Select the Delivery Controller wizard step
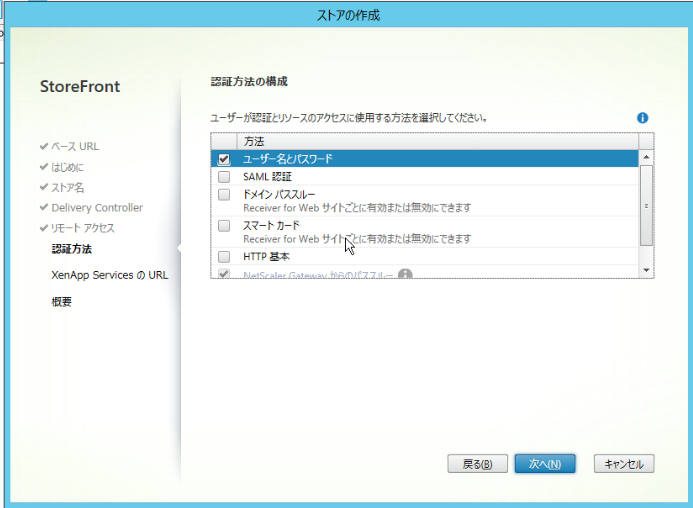Screen dimensions: 693x508 click(97, 208)
